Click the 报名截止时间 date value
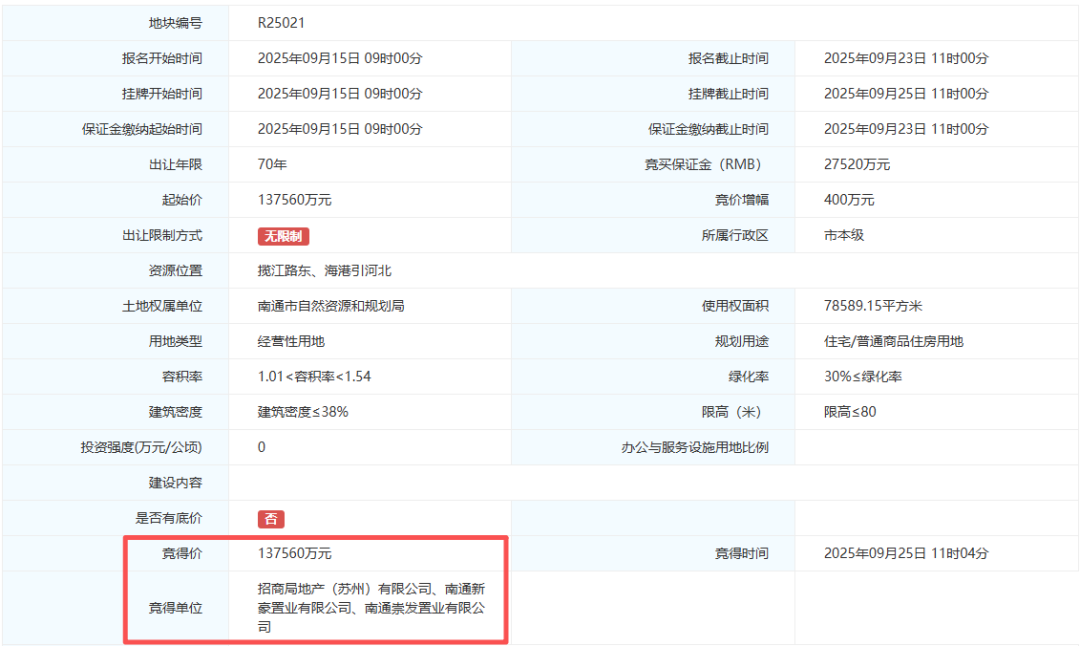The height and width of the screenshot is (646, 1080). [906, 59]
